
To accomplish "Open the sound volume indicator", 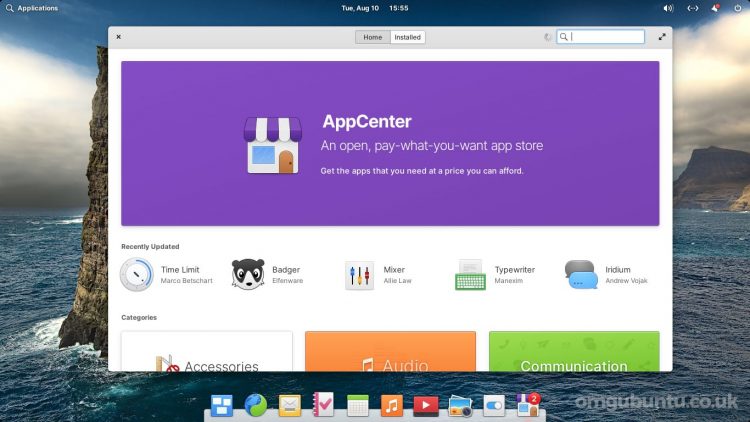I will click(x=668, y=8).
